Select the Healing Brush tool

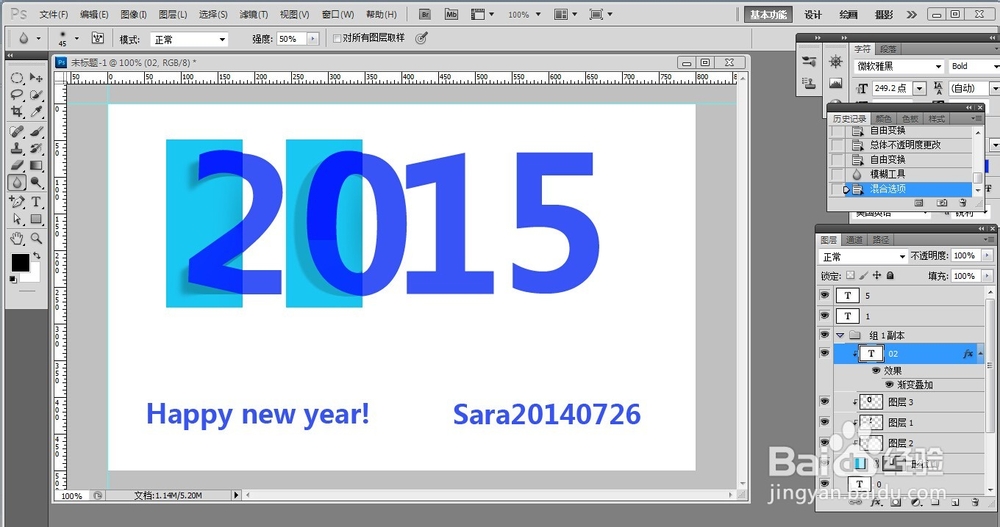(17, 132)
